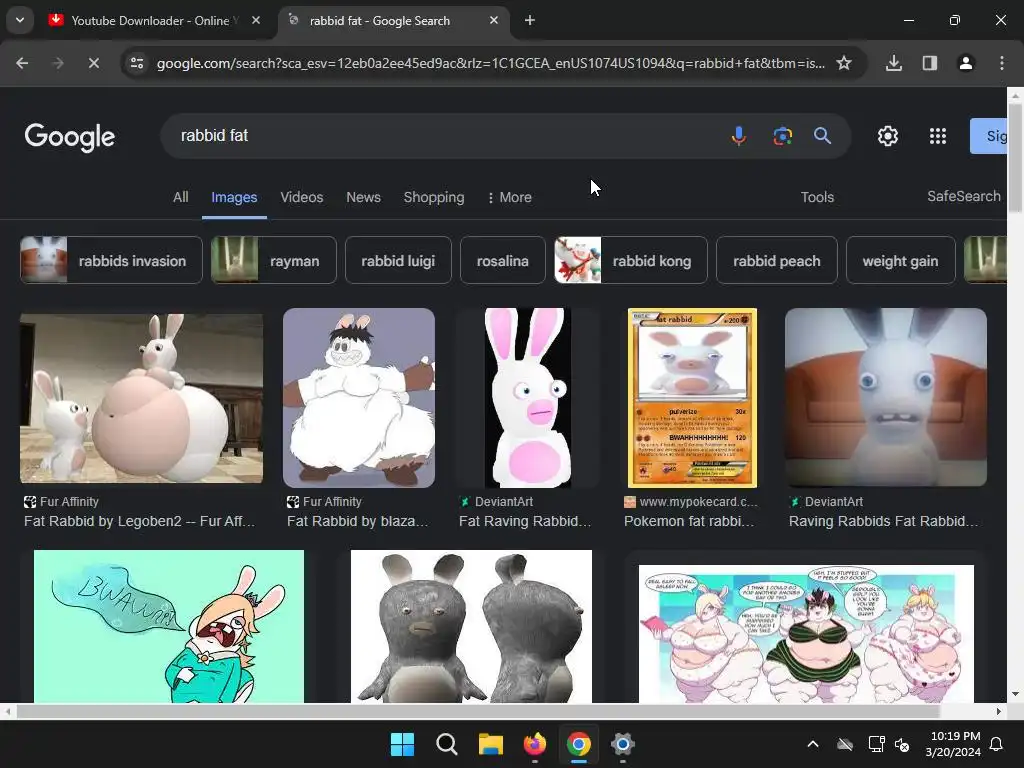Open Windows Start menu

(402, 744)
